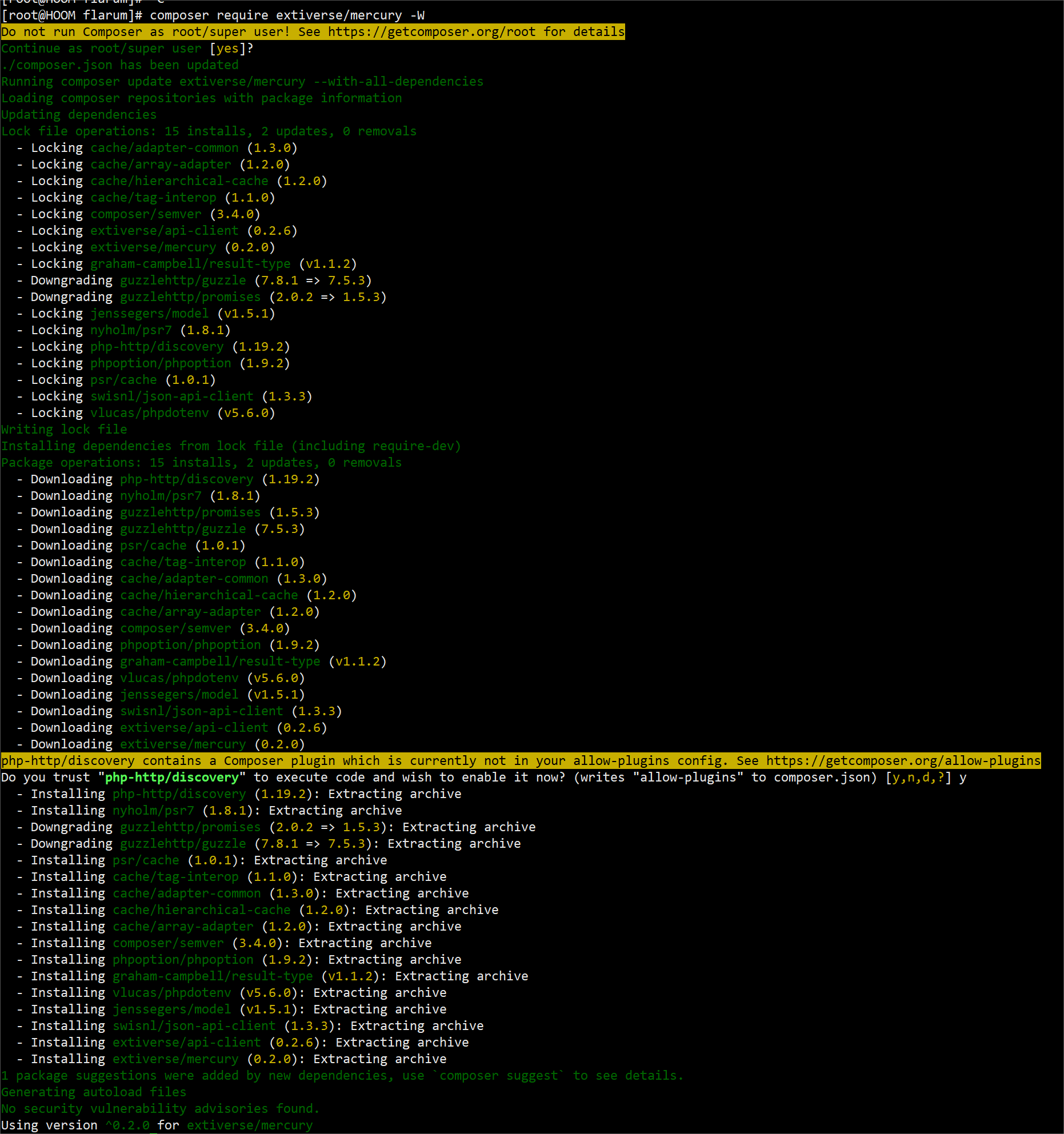
Task: Click 'Downloading cache/hierarchical-cache (1.2.0)' line
Action: tap(187, 595)
